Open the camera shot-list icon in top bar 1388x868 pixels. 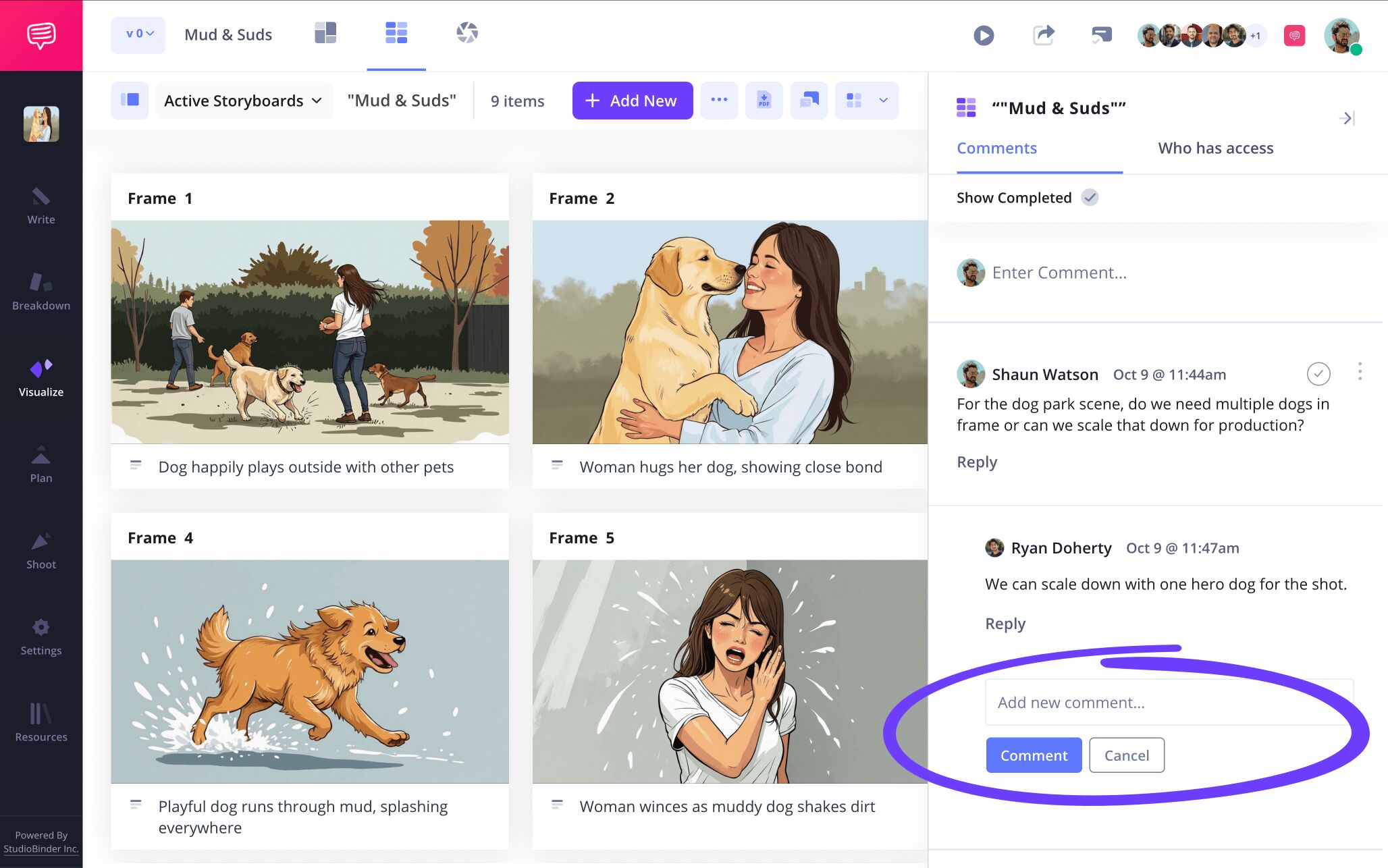coord(468,32)
